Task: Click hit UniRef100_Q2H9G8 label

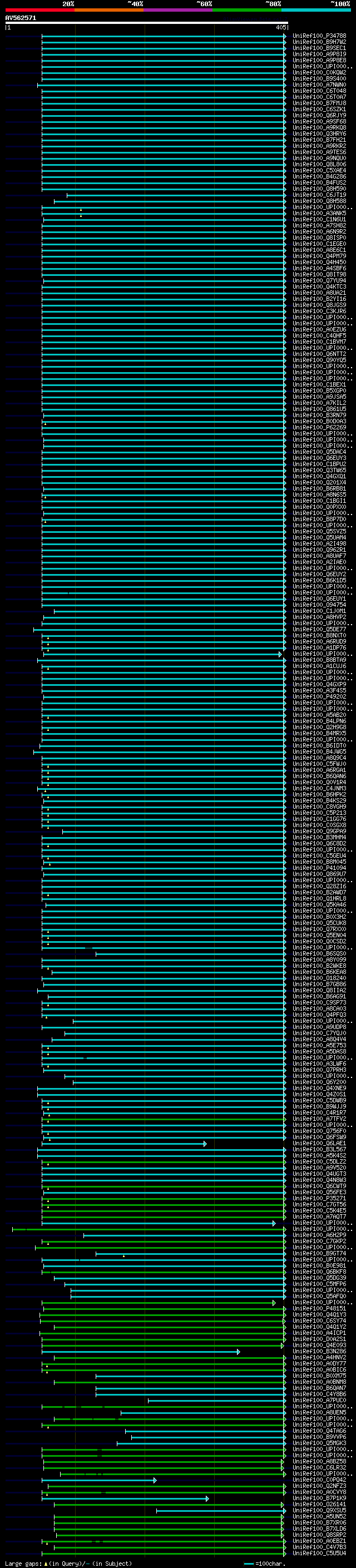Action: 319,727
